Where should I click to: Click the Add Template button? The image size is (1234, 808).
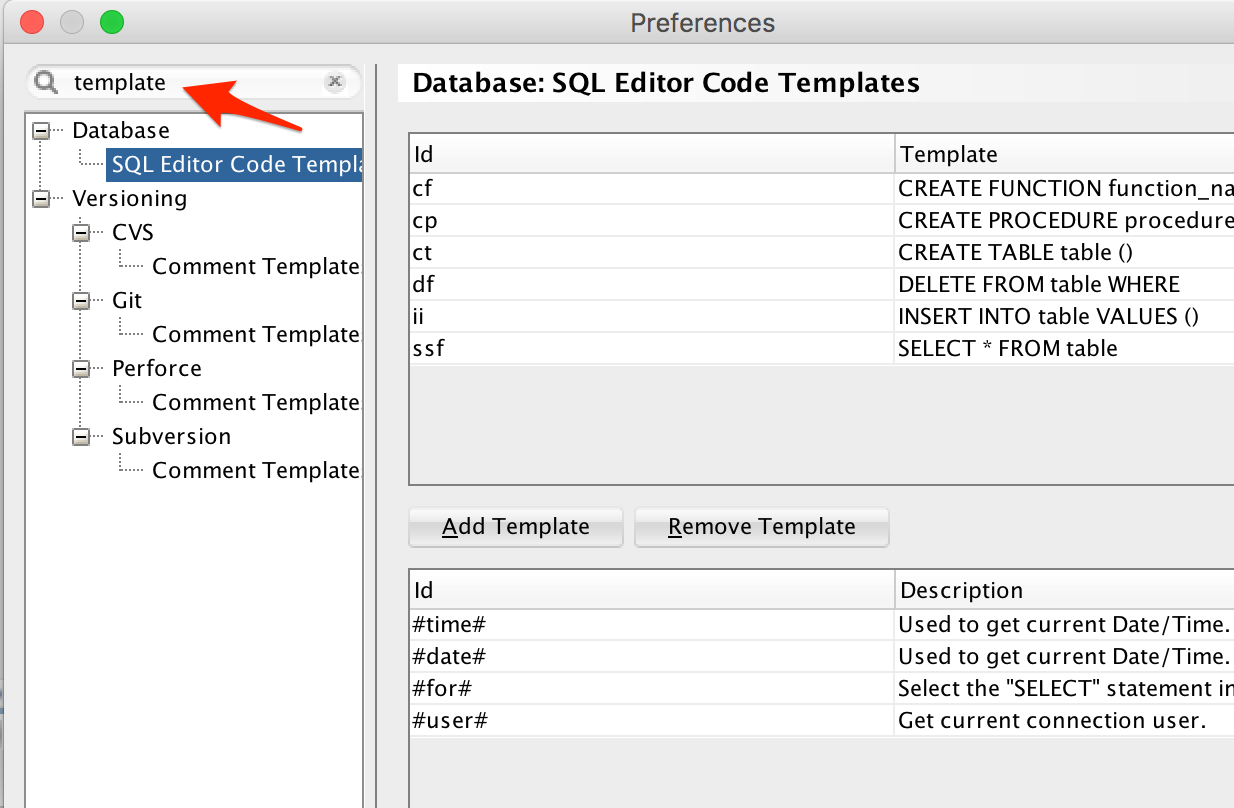515,527
